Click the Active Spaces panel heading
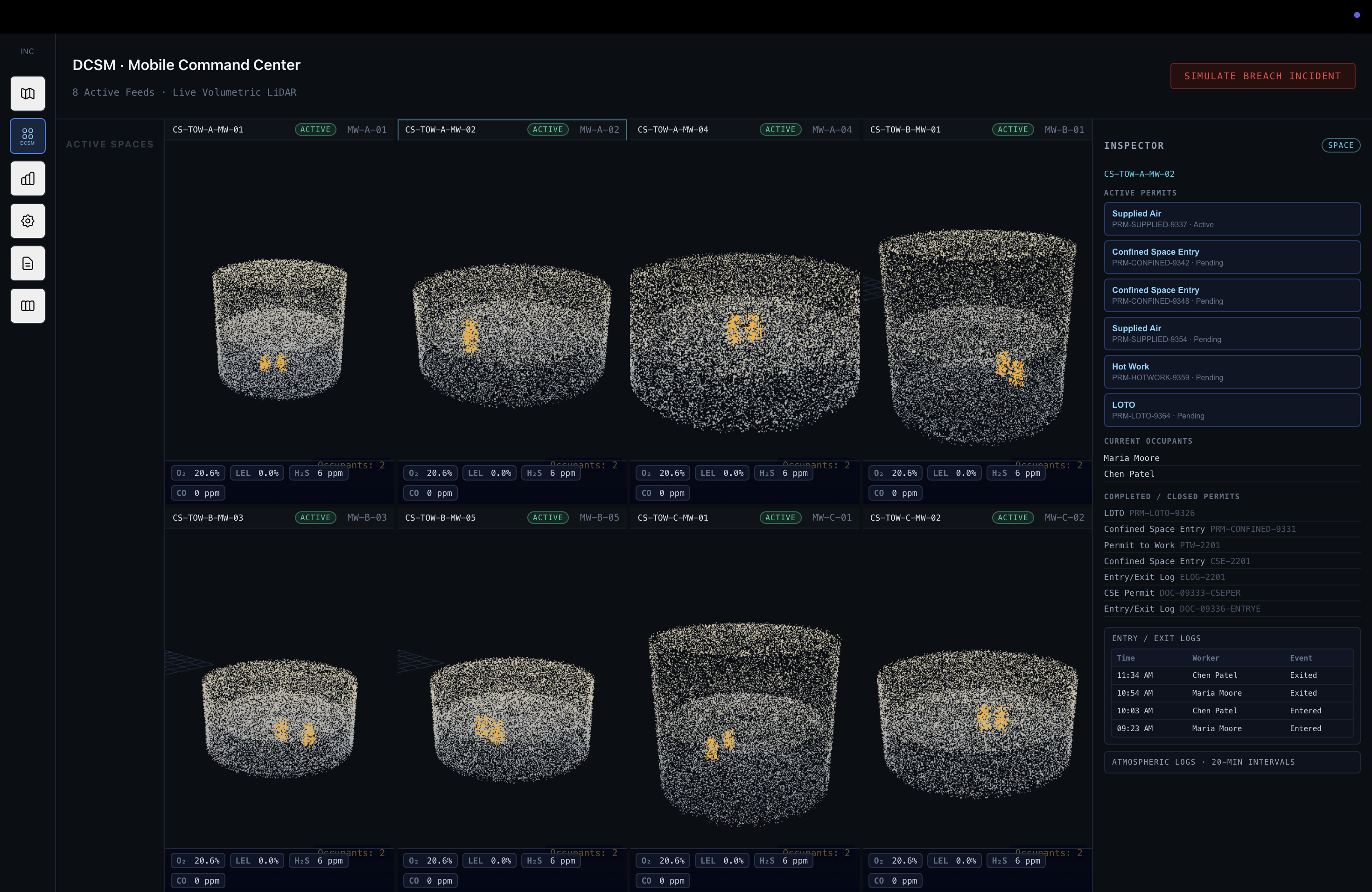Viewport: 1372px width, 892px height. (x=110, y=144)
